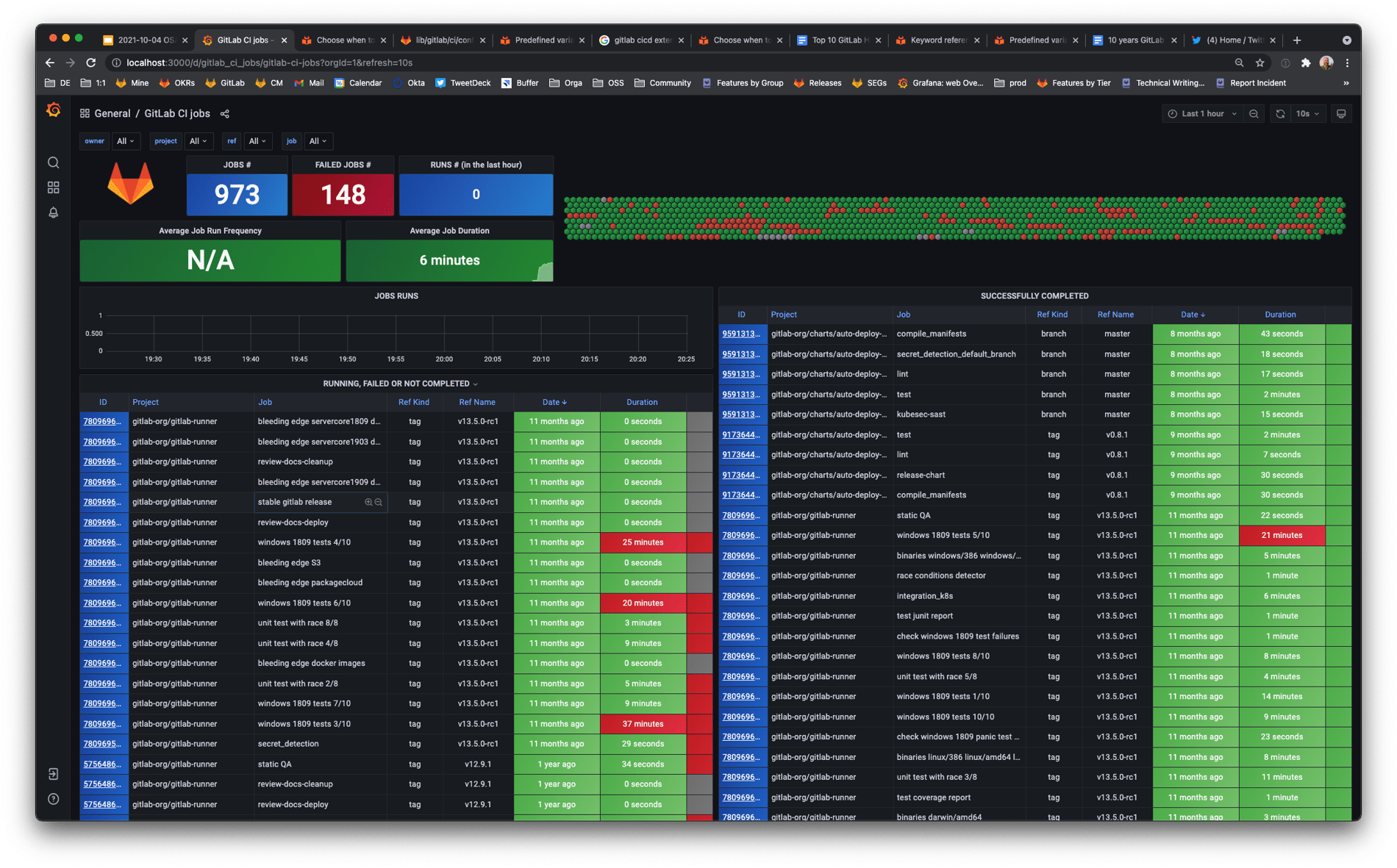Open the job ID link for compile_manifests master

[740, 334]
